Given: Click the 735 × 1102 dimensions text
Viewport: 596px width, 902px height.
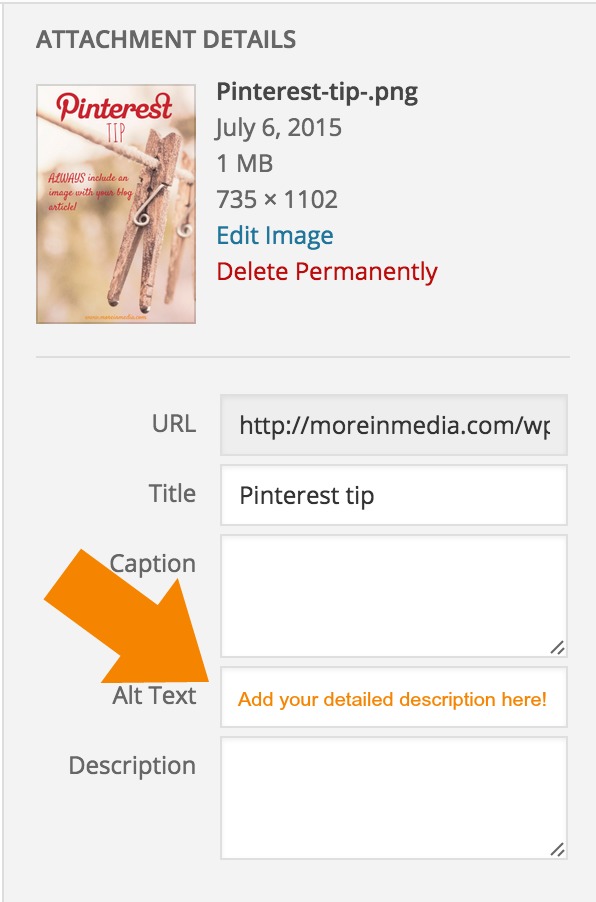Looking at the screenshot, I should (x=277, y=200).
